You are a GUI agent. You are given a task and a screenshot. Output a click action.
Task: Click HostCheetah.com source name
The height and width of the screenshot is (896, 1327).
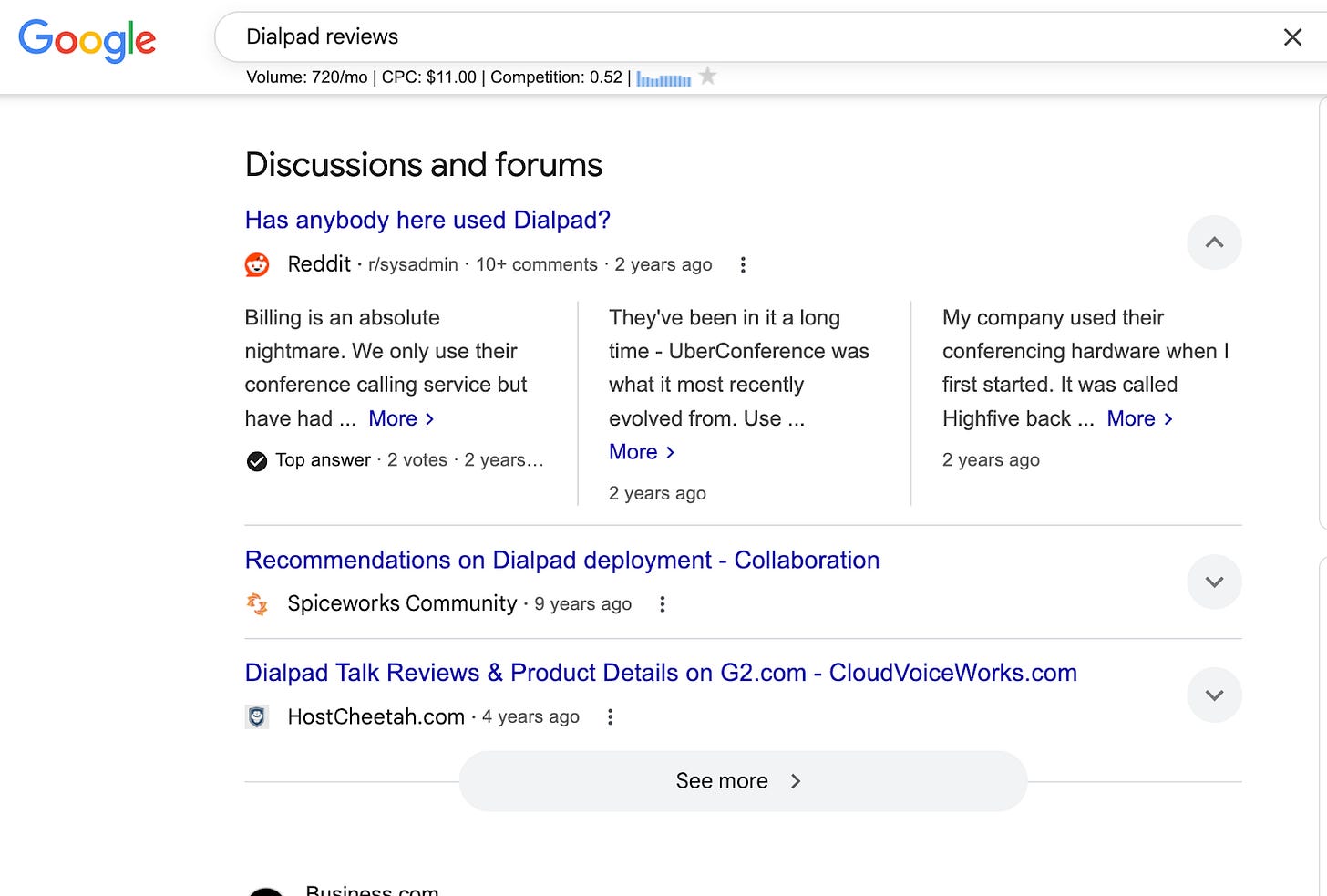coord(376,716)
